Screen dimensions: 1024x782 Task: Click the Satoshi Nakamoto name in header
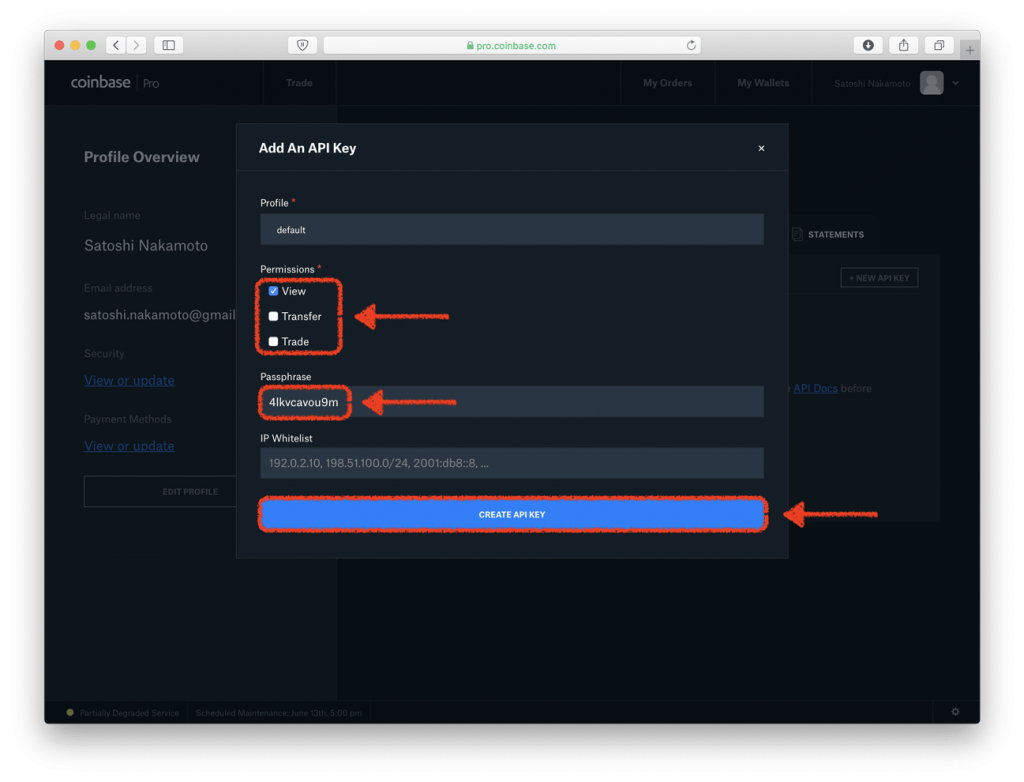[872, 84]
